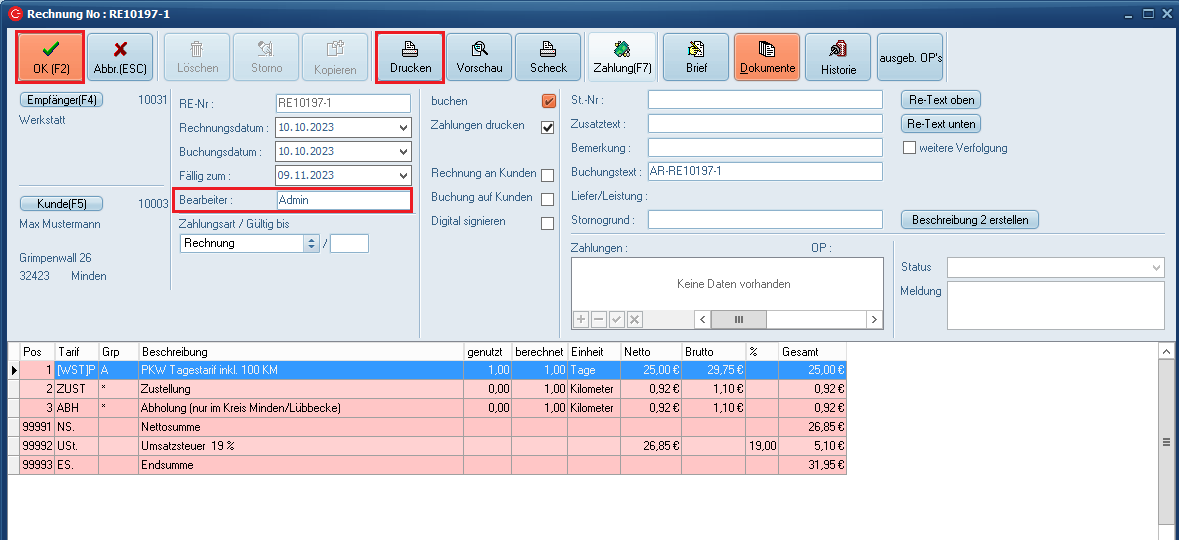
Task: Click Beschreibung 2 erstellen button
Action: point(970,220)
